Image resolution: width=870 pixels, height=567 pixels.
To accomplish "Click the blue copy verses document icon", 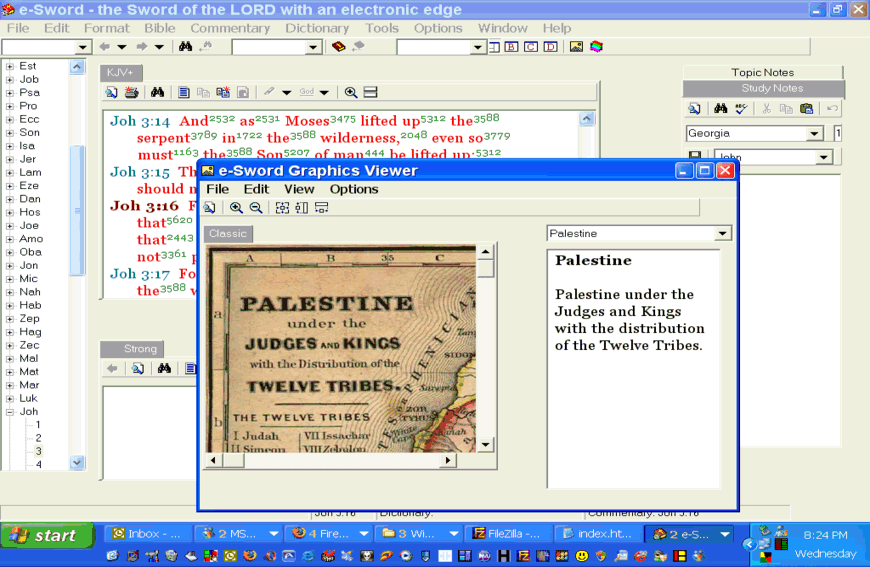I will pyautogui.click(x=184, y=92).
